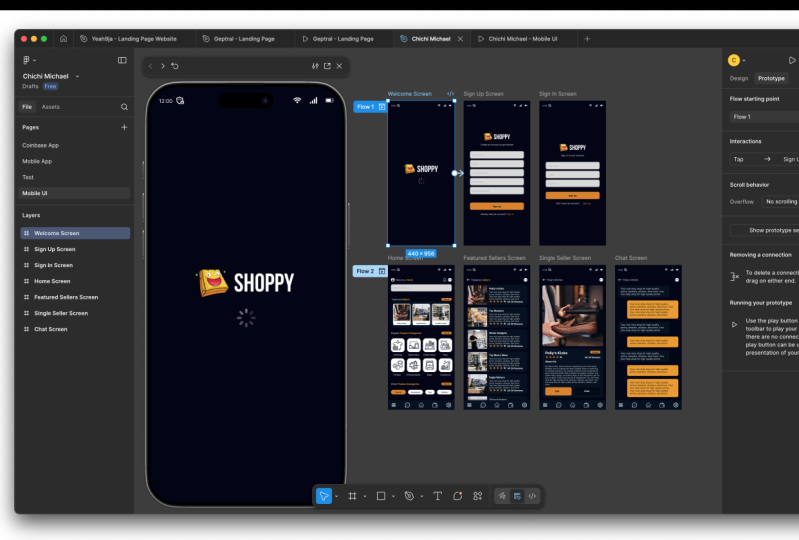Toggle the sidebar panel icon
Viewport: 799px width, 540px height.
(x=122, y=60)
